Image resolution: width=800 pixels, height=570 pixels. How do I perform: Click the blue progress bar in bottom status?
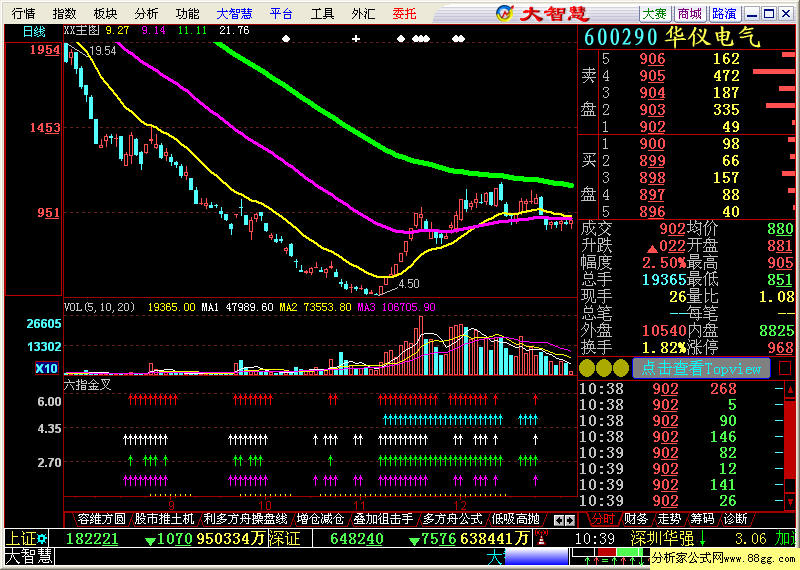536,556
